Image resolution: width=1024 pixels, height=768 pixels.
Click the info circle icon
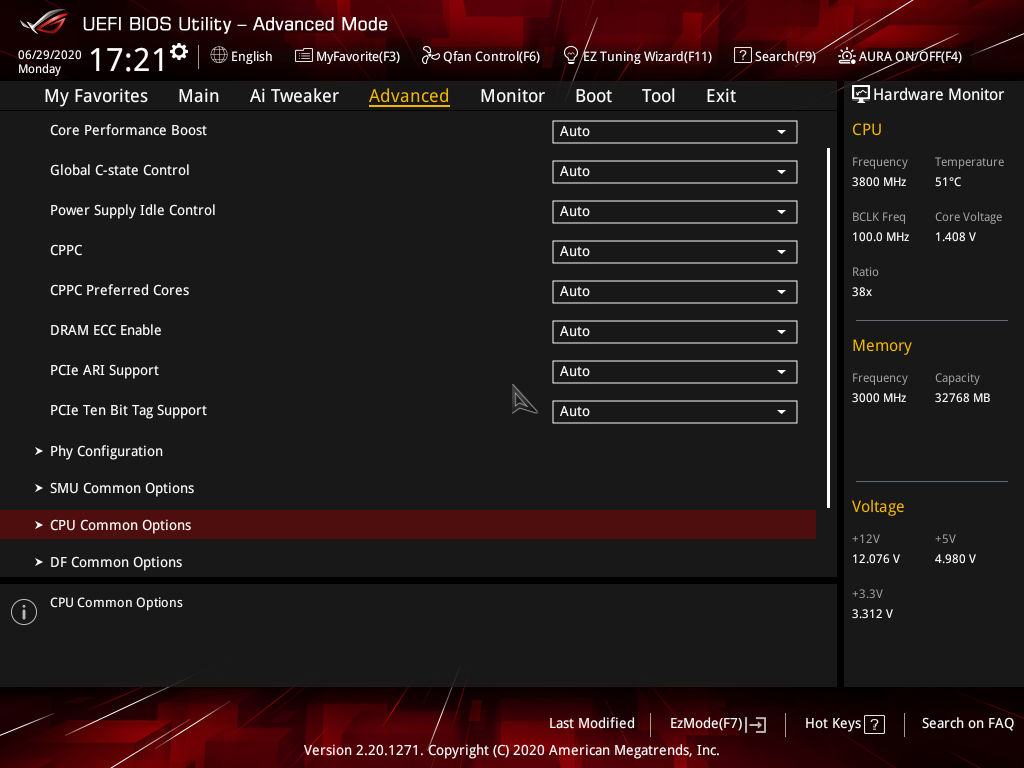pos(24,612)
